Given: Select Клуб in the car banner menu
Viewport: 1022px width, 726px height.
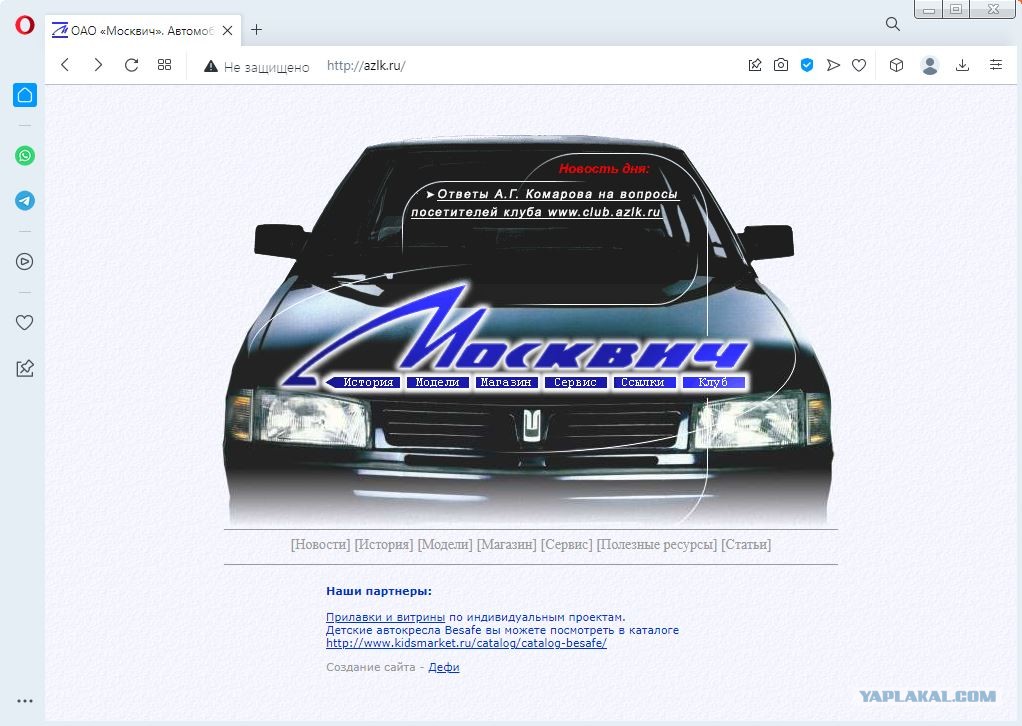Looking at the screenshot, I should 713,383.
